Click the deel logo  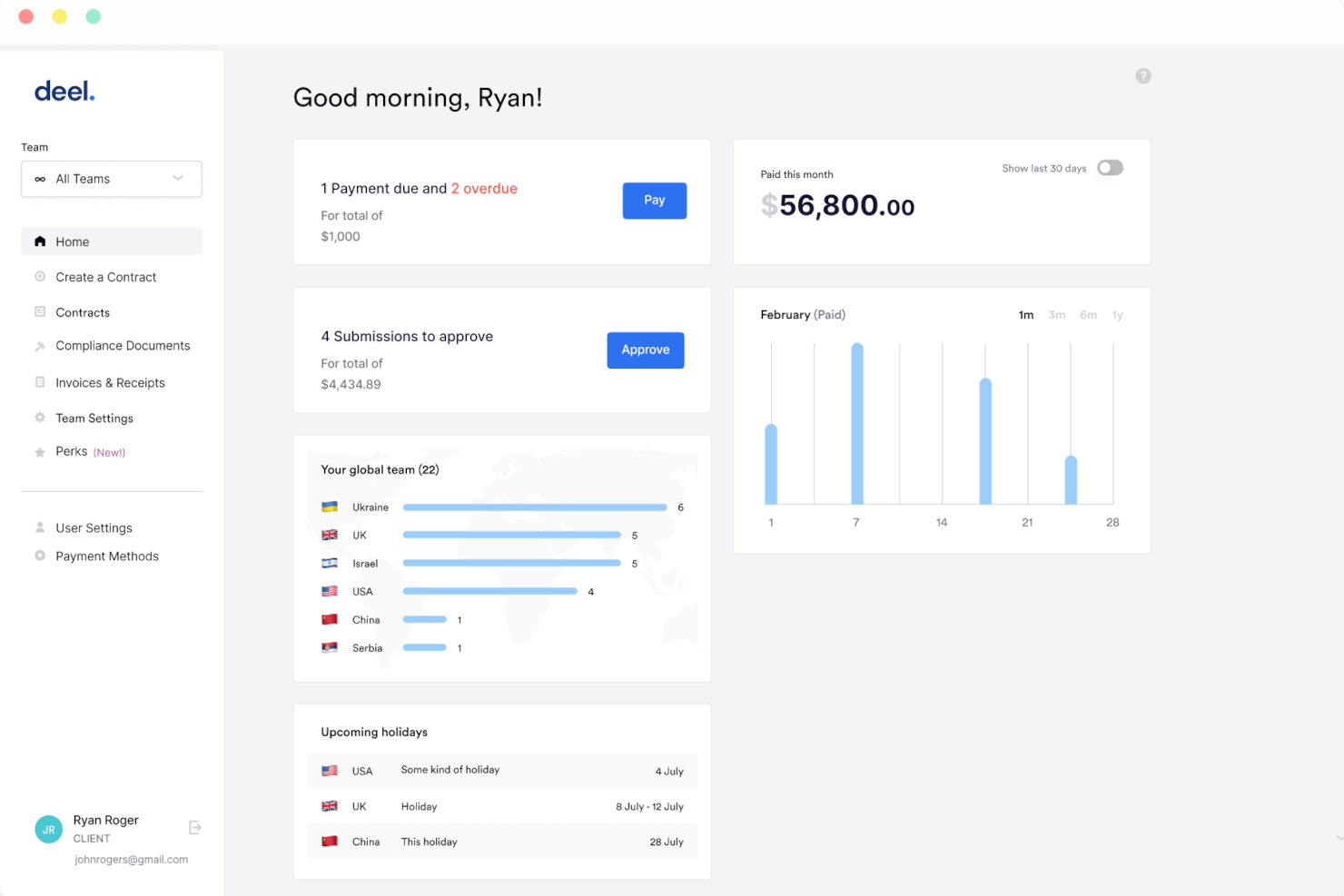pyautogui.click(x=64, y=91)
